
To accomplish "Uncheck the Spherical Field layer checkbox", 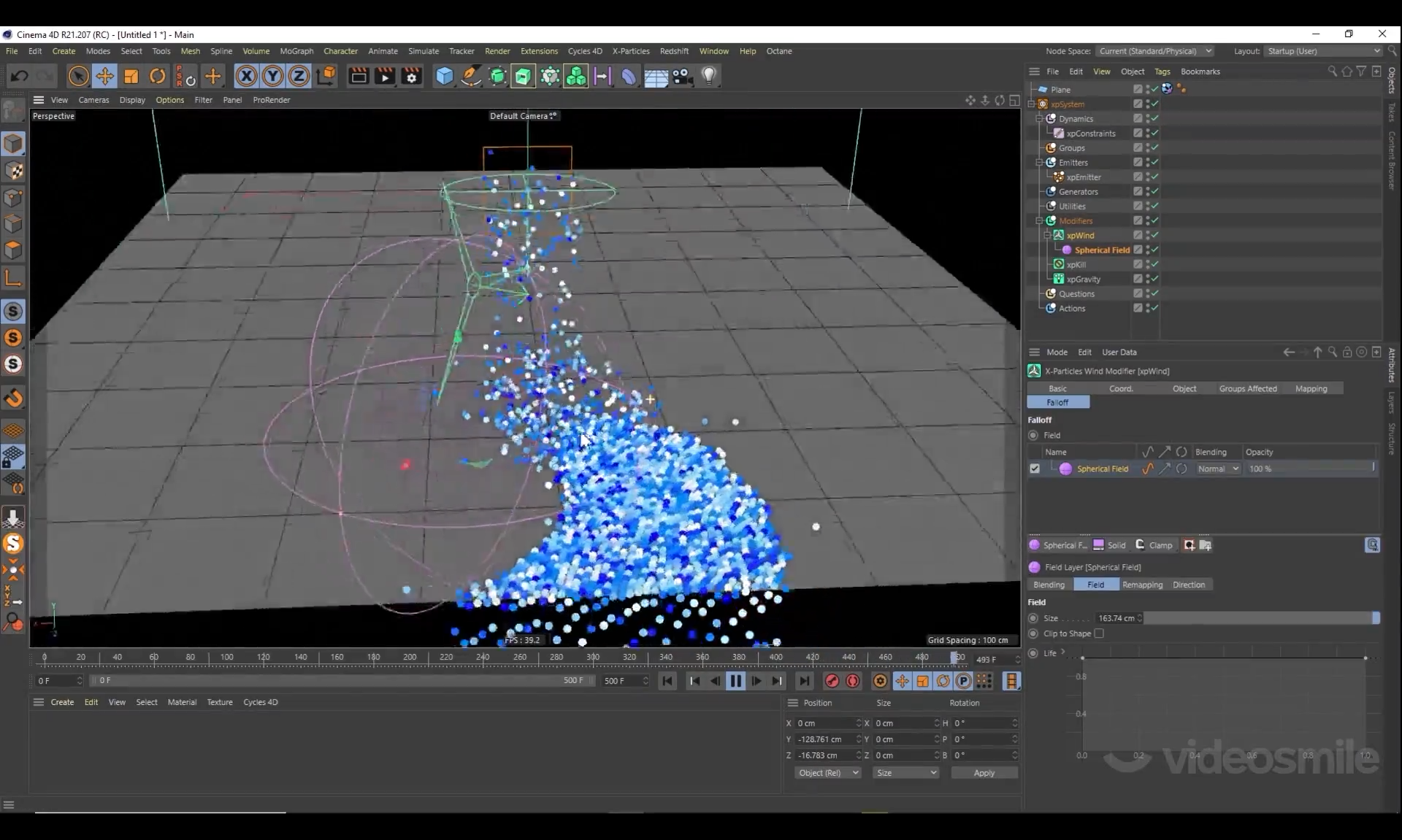I will tap(1035, 469).
